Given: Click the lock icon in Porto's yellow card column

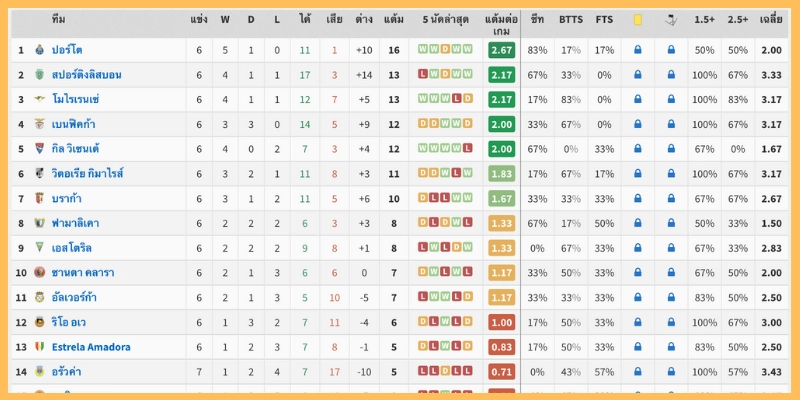Looking at the screenshot, I should 637,50.
